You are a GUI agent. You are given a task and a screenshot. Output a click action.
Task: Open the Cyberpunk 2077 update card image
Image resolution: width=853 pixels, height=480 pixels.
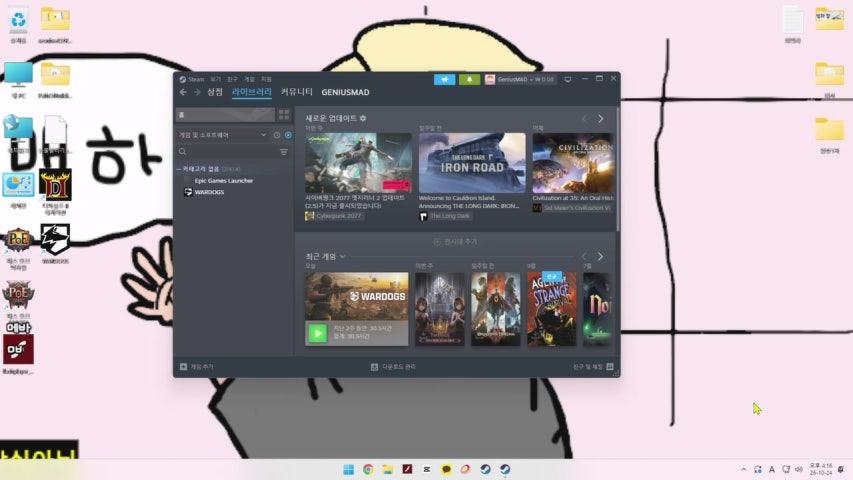pyautogui.click(x=358, y=163)
